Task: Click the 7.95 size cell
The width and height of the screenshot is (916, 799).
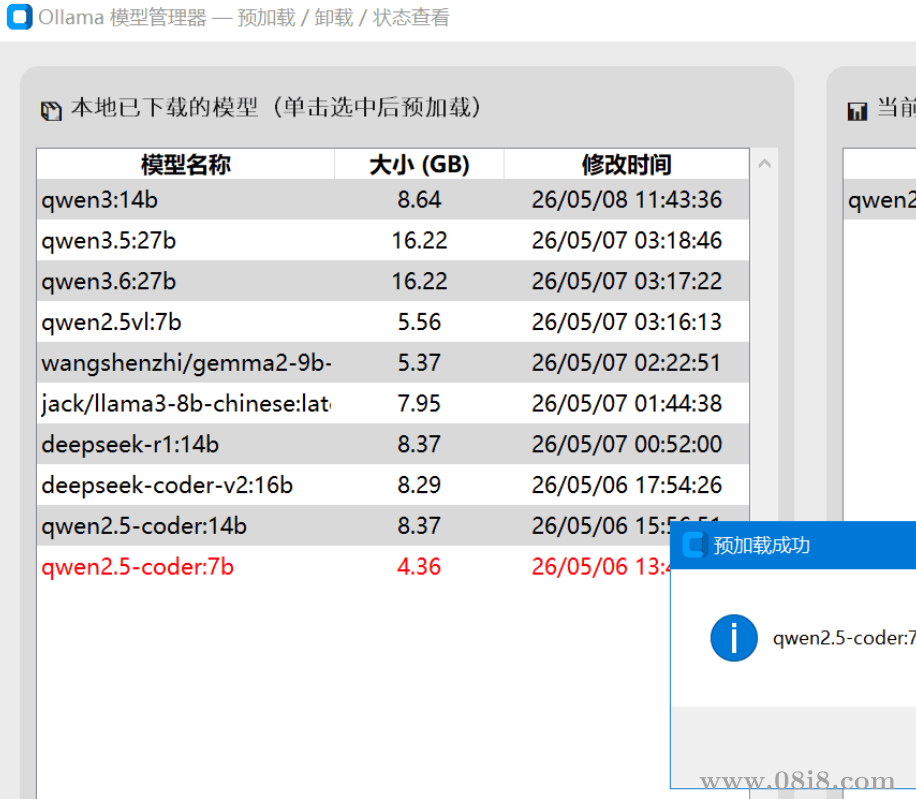Action: [419, 404]
